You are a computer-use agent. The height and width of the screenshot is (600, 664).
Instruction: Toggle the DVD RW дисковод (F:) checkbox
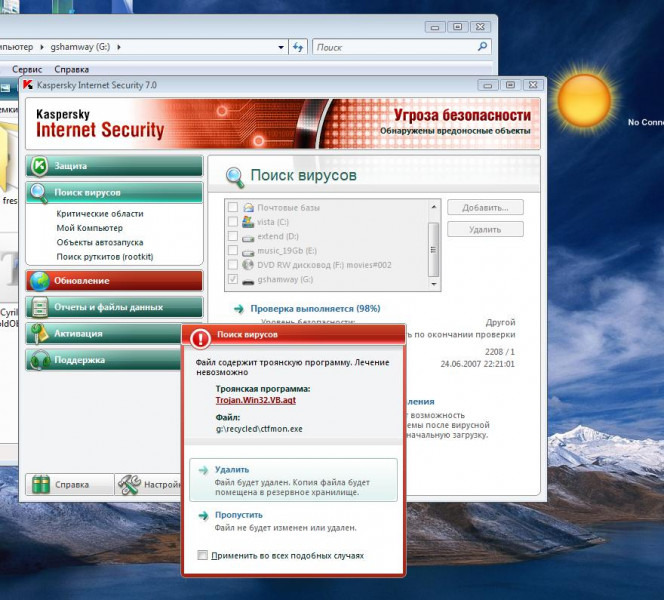233,265
